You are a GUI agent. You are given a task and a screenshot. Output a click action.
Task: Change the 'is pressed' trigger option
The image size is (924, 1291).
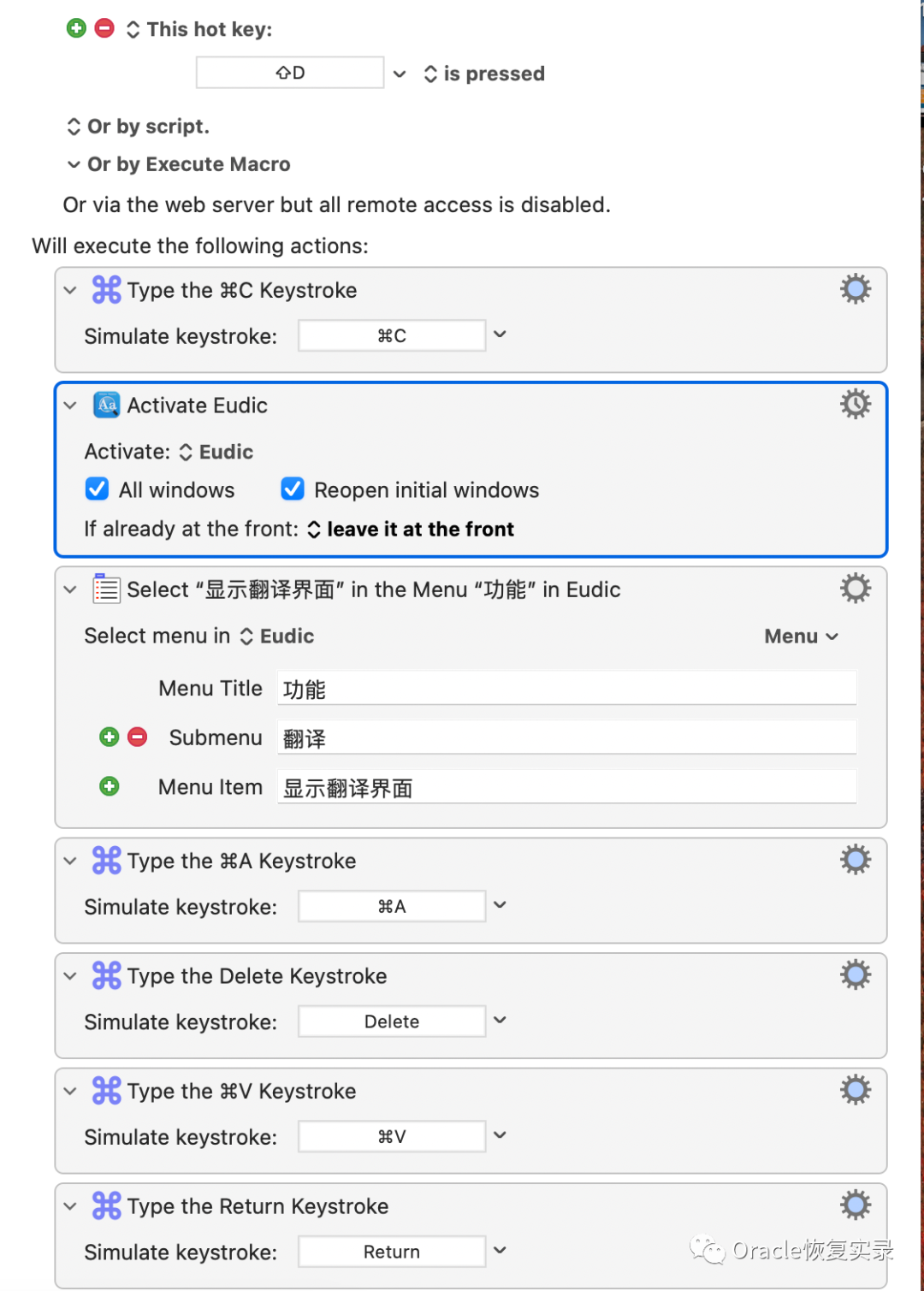(484, 74)
